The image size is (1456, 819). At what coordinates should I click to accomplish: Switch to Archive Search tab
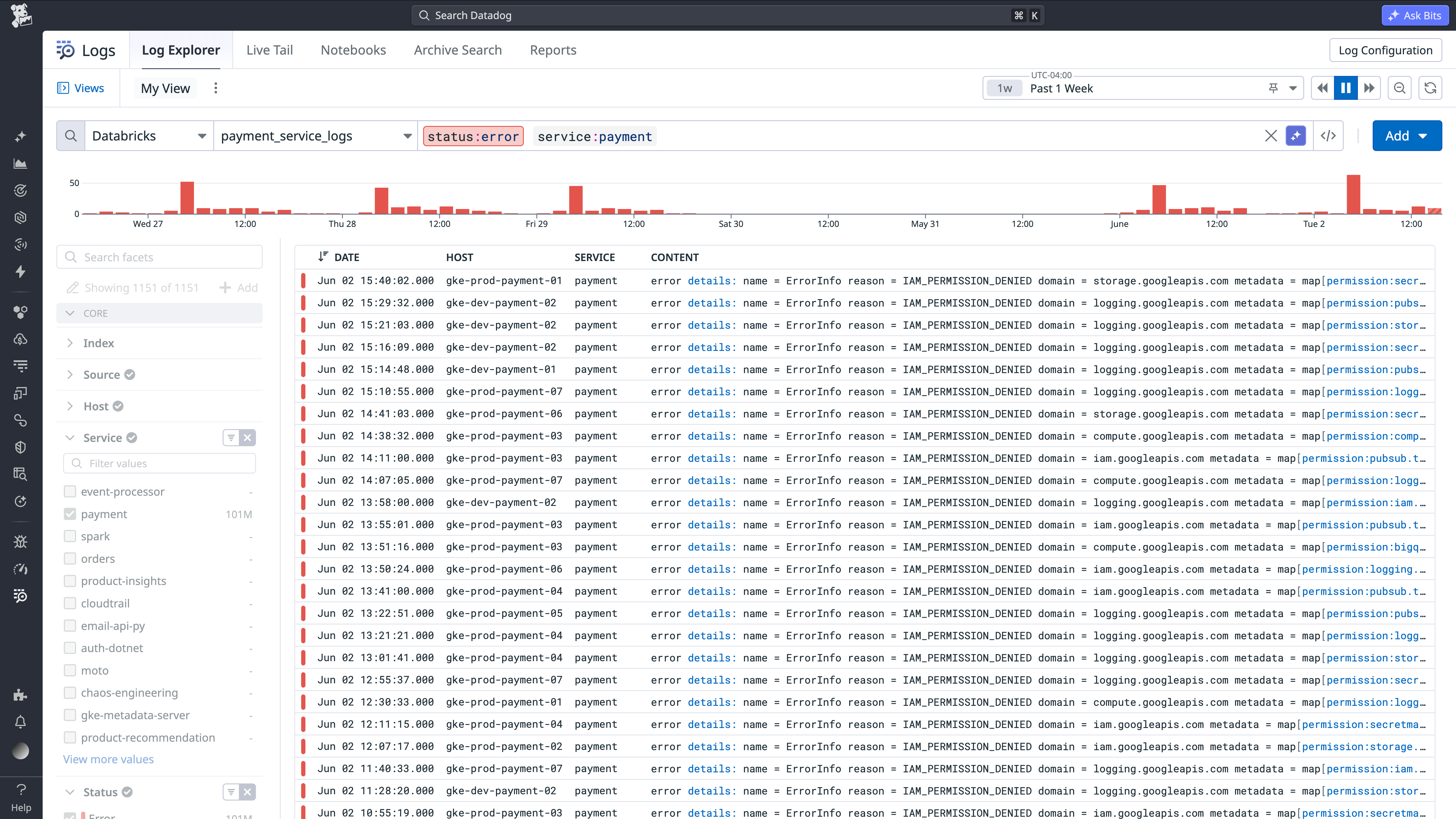point(458,50)
